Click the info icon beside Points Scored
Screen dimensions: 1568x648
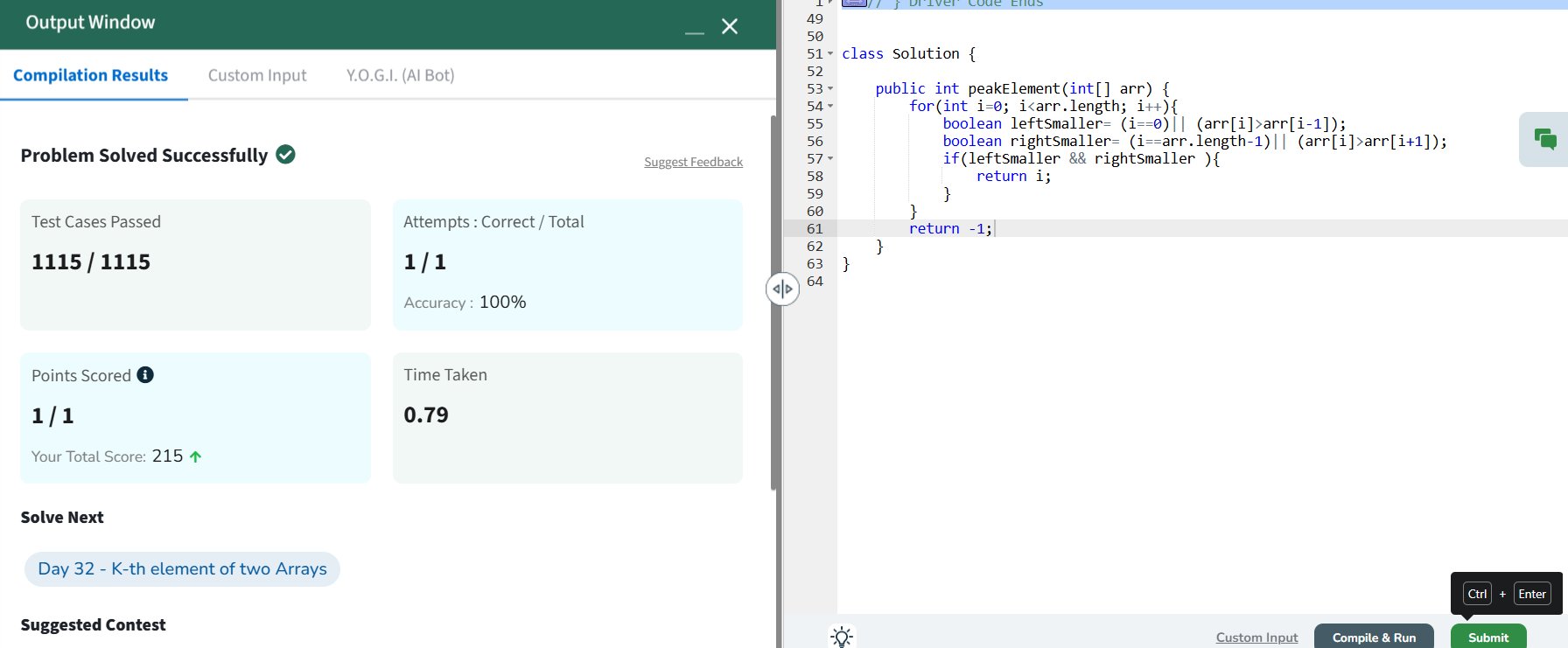click(145, 375)
